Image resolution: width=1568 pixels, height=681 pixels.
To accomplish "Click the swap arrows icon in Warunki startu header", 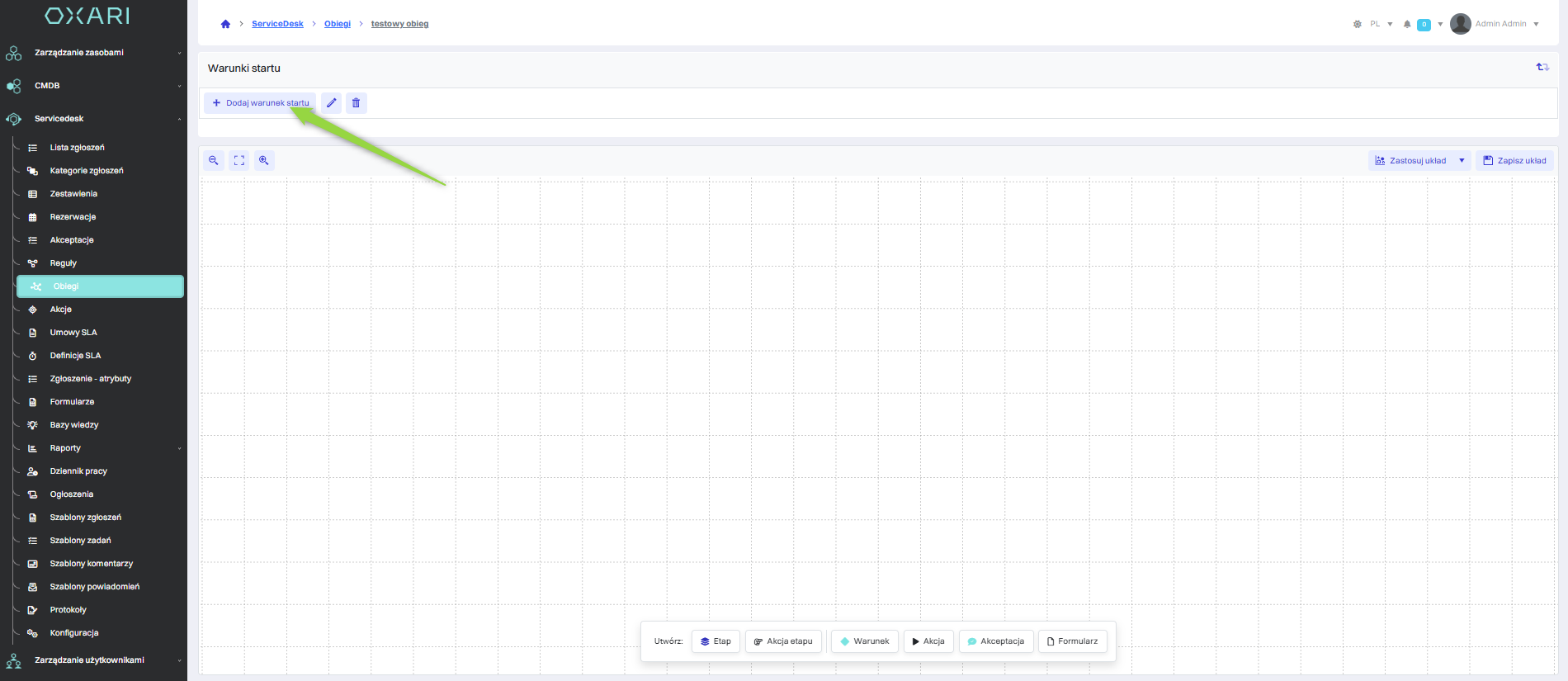I will coord(1542,68).
